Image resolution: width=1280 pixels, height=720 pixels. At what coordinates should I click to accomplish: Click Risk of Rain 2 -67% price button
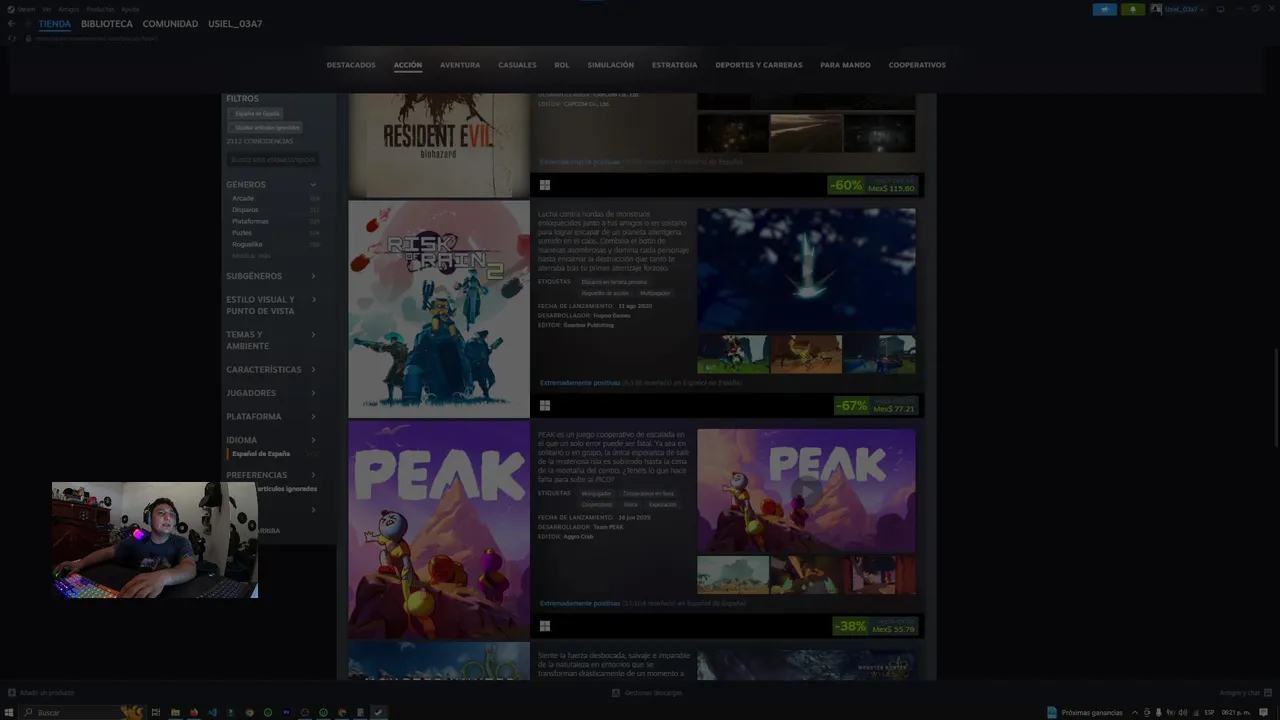click(x=877, y=406)
